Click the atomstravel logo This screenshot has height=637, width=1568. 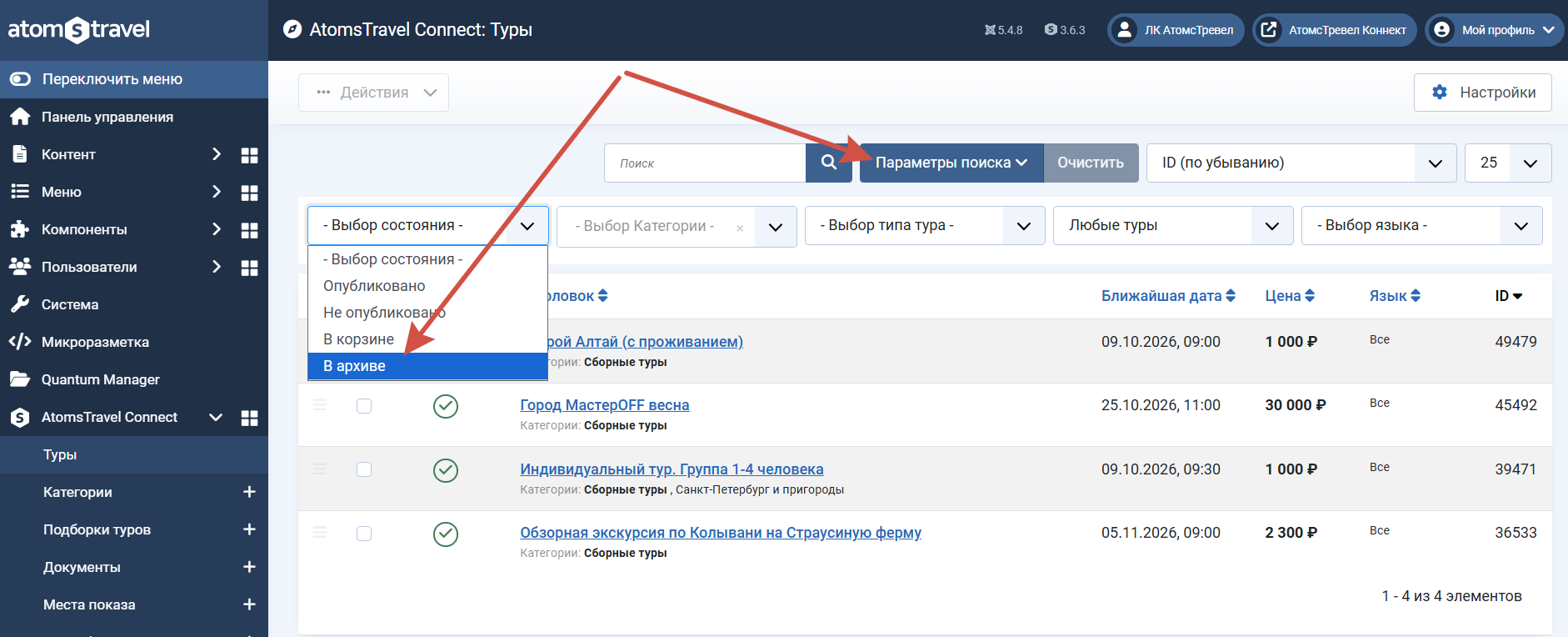click(x=79, y=30)
